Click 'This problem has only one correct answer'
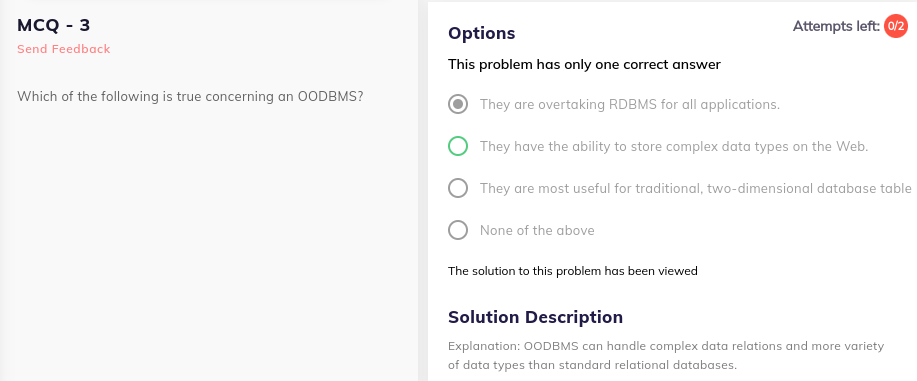The height and width of the screenshot is (381, 917). tap(584, 64)
